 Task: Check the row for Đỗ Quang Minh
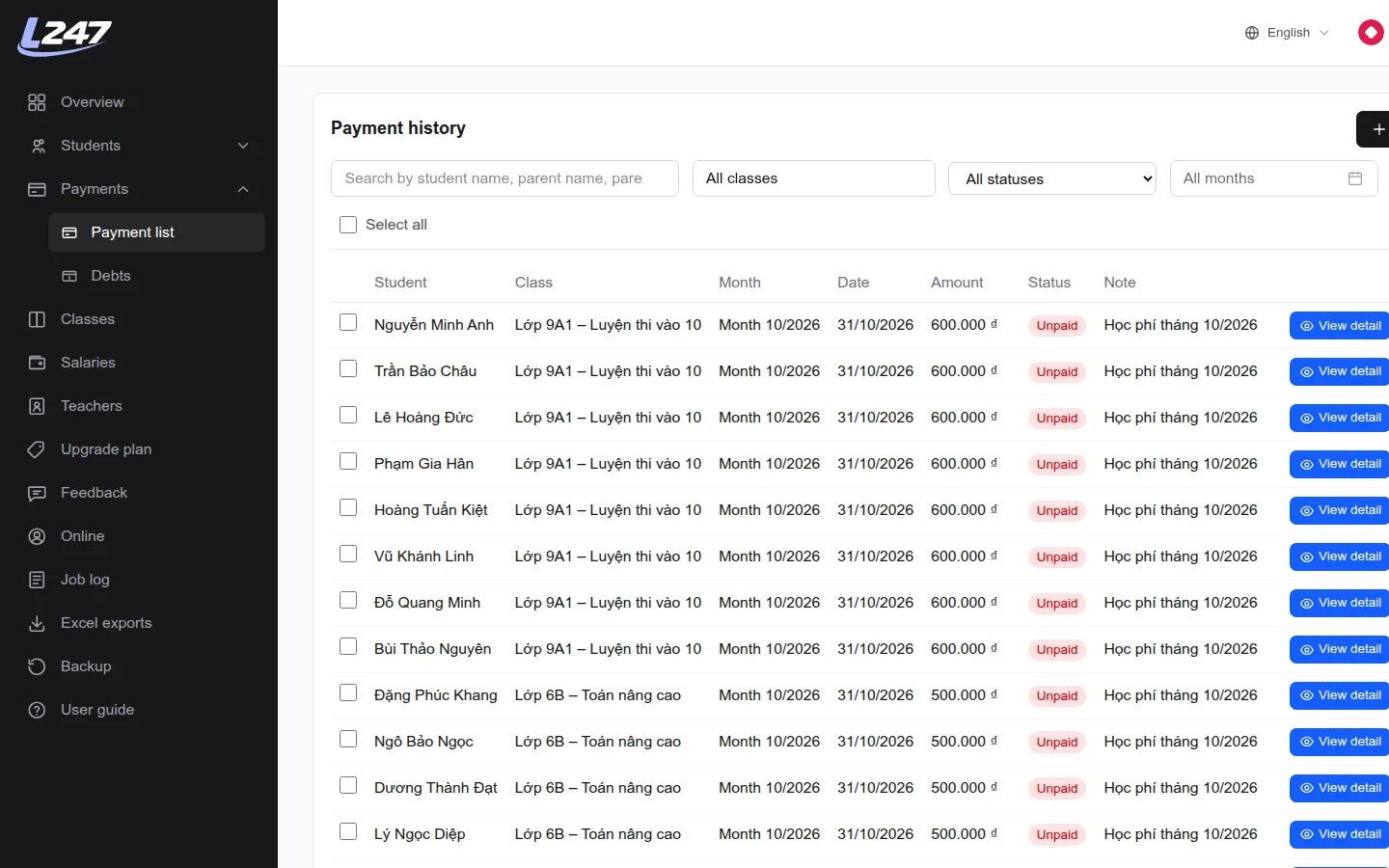click(348, 601)
